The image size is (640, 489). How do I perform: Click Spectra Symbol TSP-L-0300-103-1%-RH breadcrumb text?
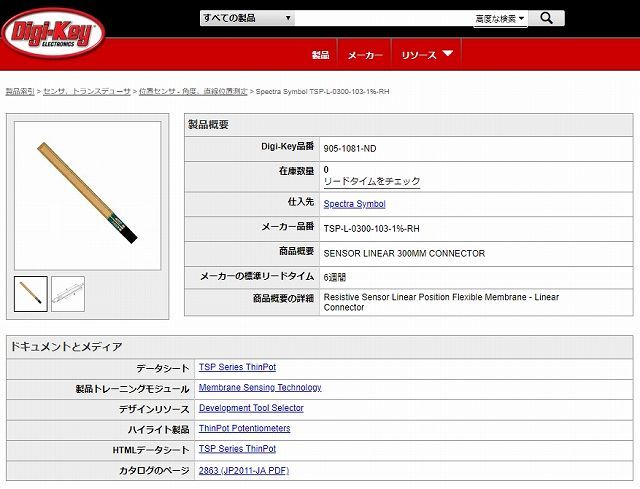[322, 91]
